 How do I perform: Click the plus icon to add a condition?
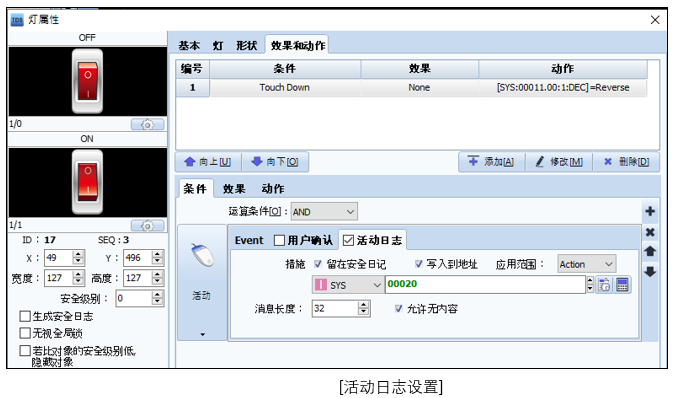(x=650, y=211)
